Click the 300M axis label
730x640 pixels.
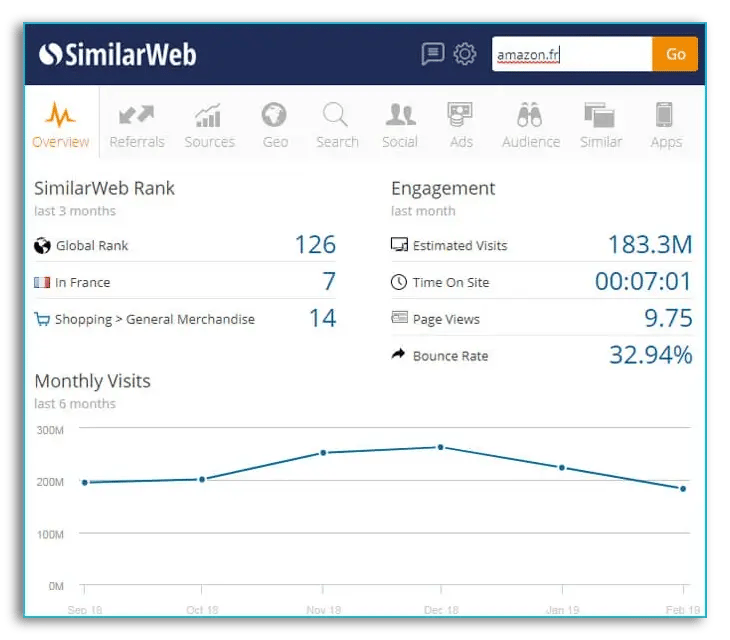pos(50,431)
